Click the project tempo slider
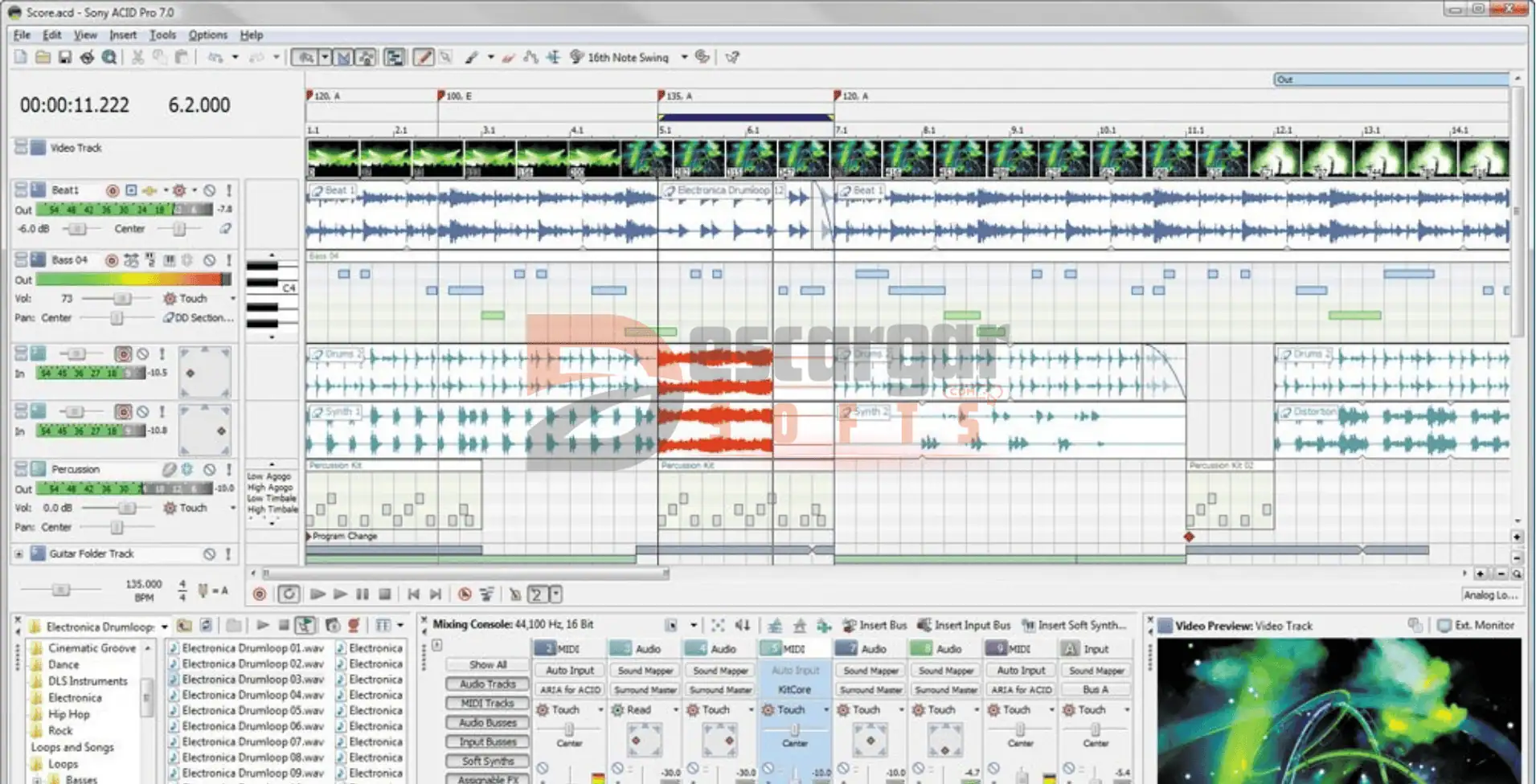The image size is (1536, 784). 61,590
